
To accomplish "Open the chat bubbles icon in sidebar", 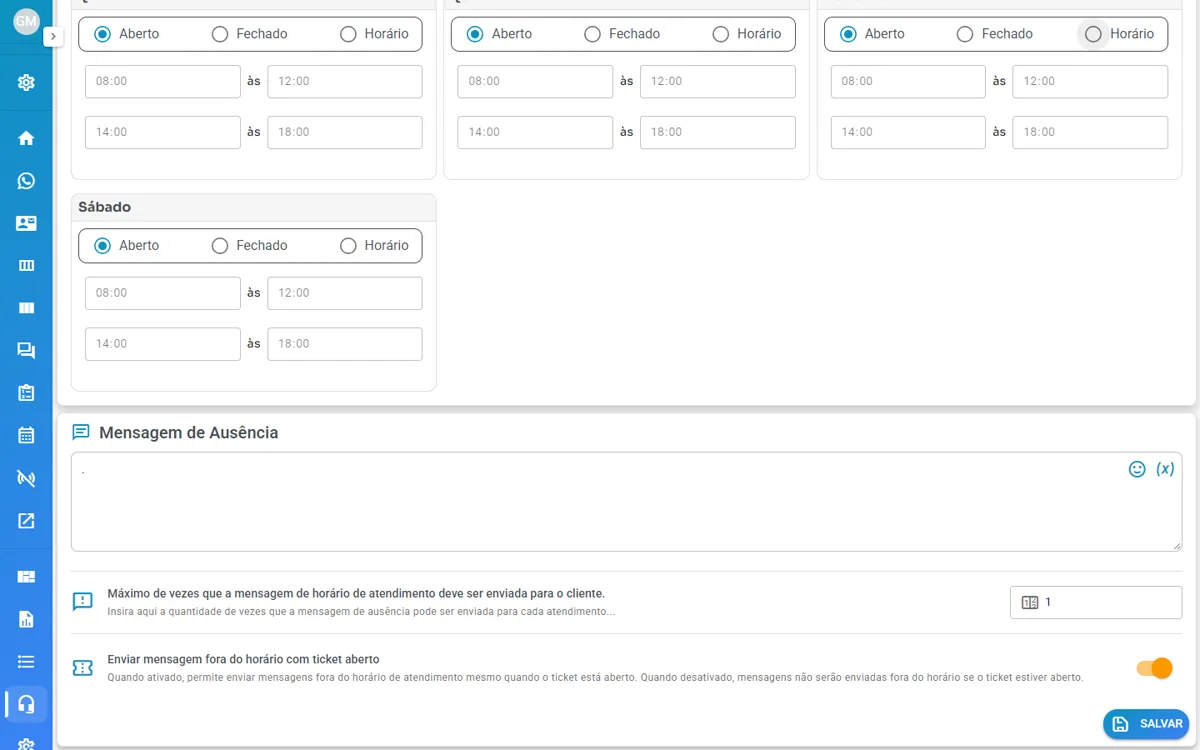I will (26, 350).
